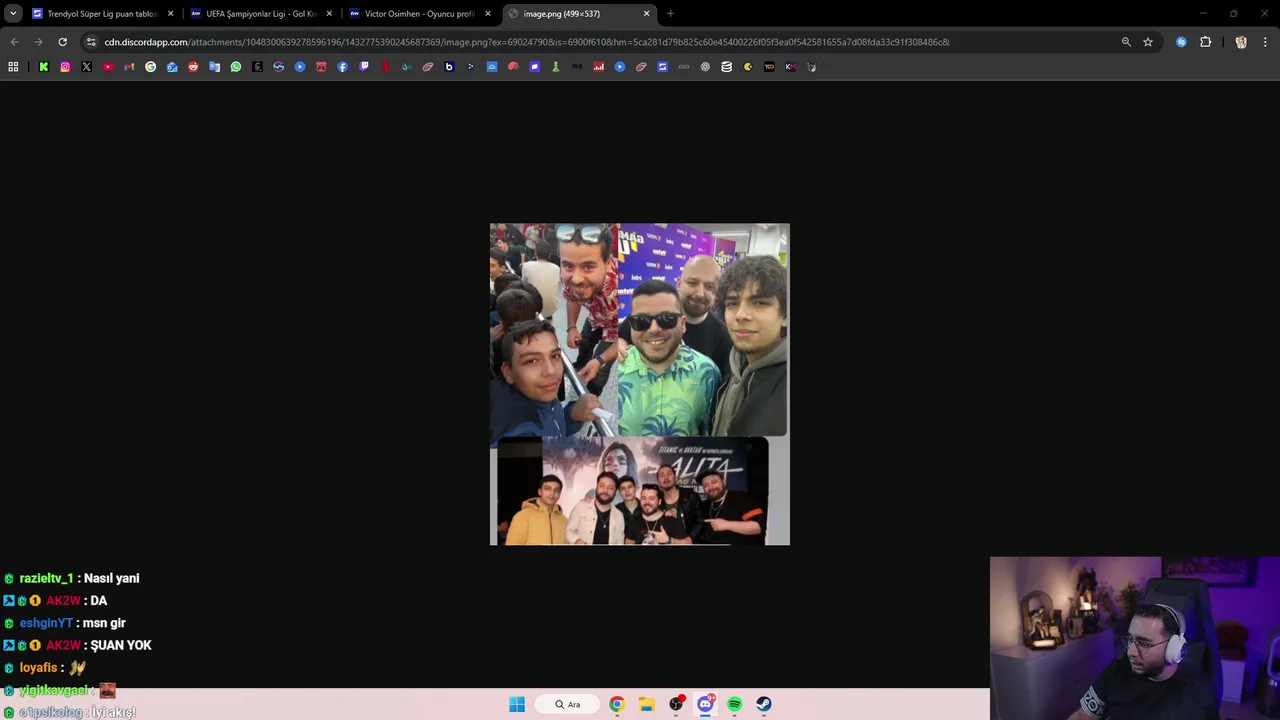Image resolution: width=1280 pixels, height=720 pixels.
Task: Click chat username razieltv_1
Action: pos(46,578)
